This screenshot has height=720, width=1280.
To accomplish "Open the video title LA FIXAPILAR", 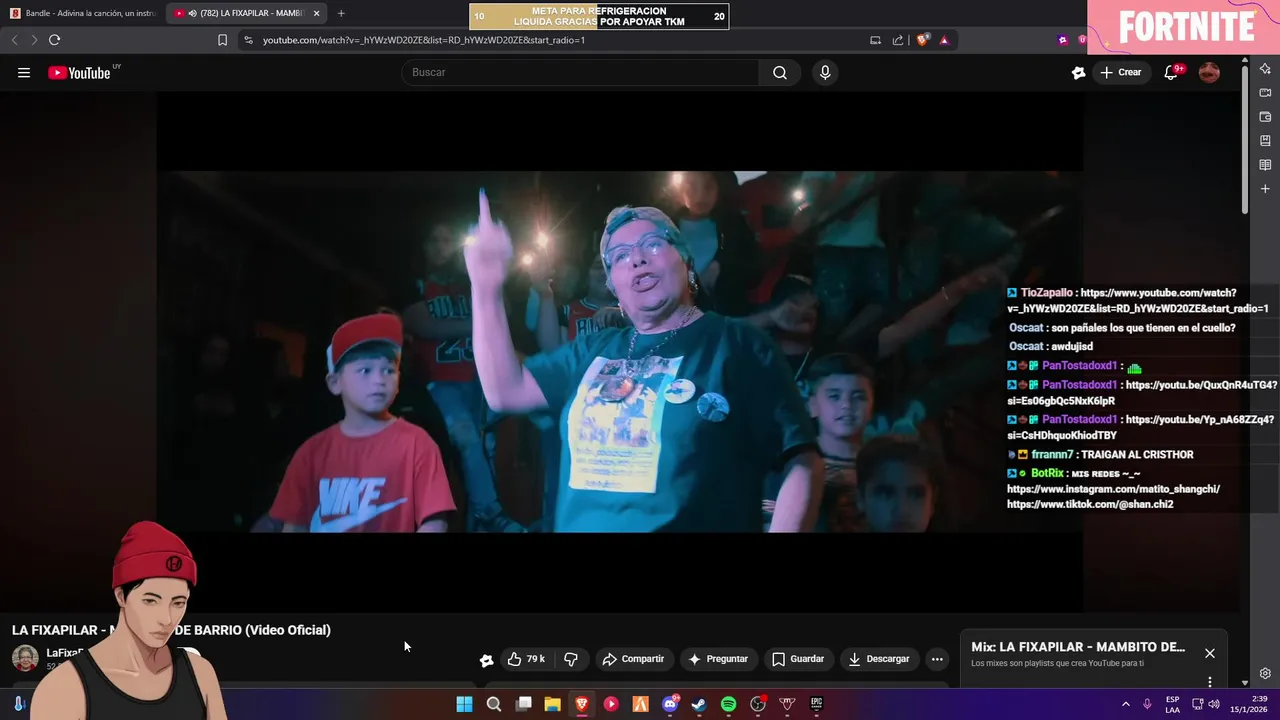I will coord(171,630).
